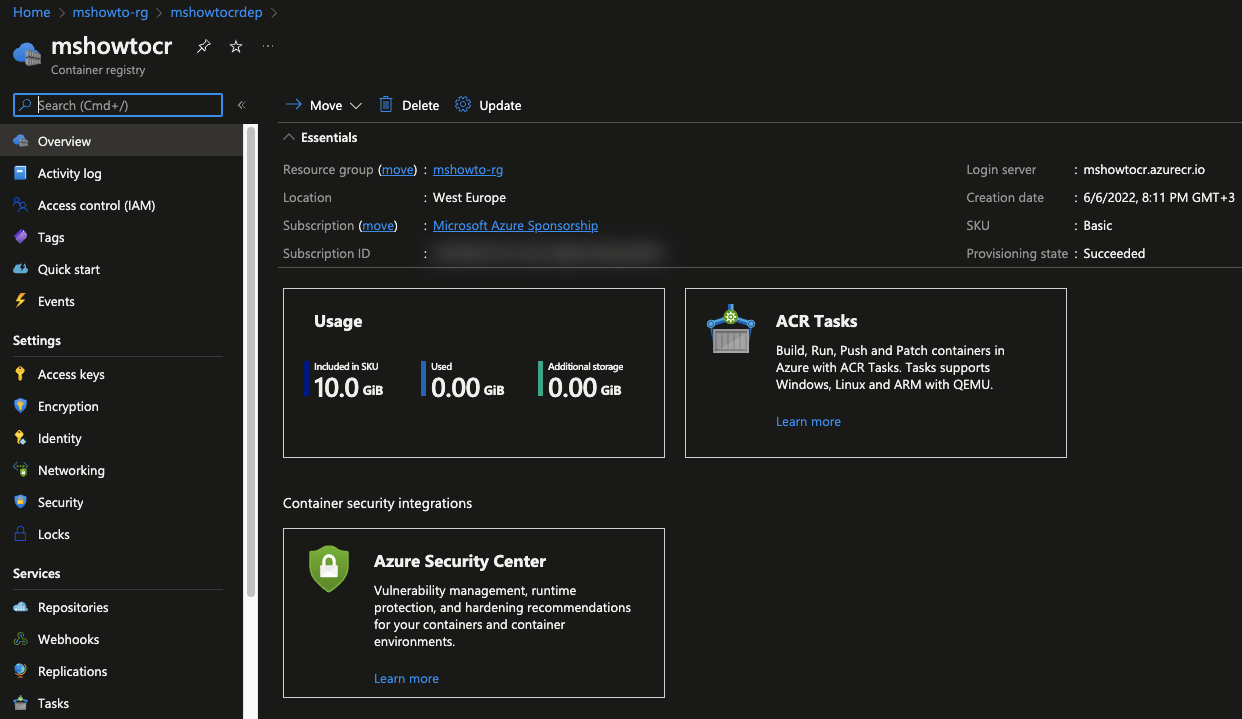Click the Delete trash icon in the toolbar
The image size is (1242, 719).
[x=386, y=105]
